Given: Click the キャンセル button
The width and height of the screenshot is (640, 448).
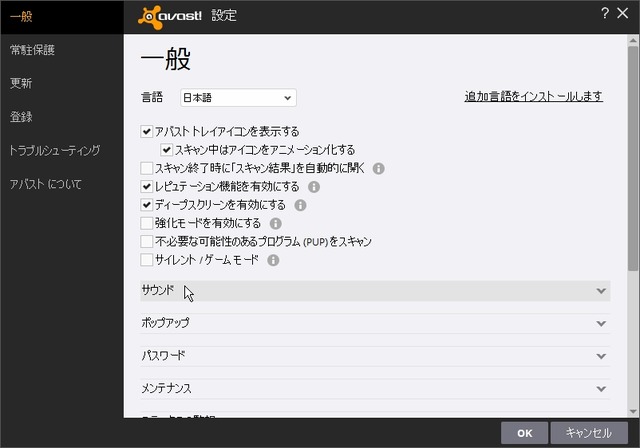Looking at the screenshot, I should [x=589, y=433].
